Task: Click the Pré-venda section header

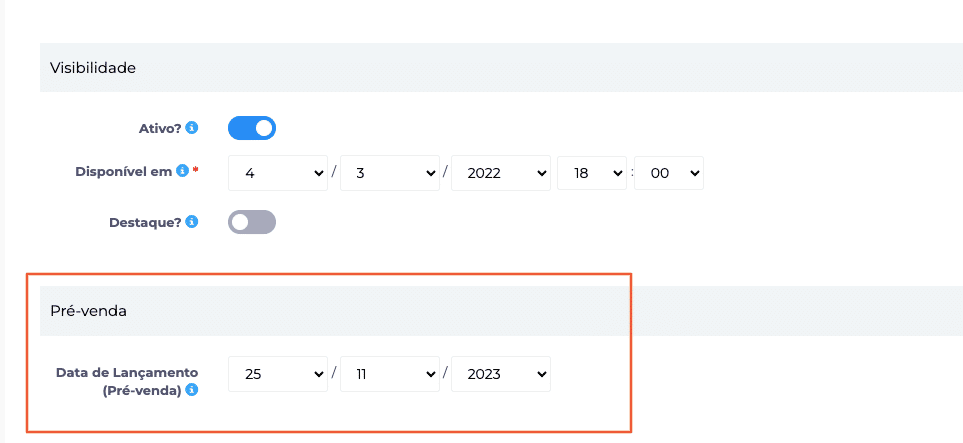Action: (x=88, y=311)
